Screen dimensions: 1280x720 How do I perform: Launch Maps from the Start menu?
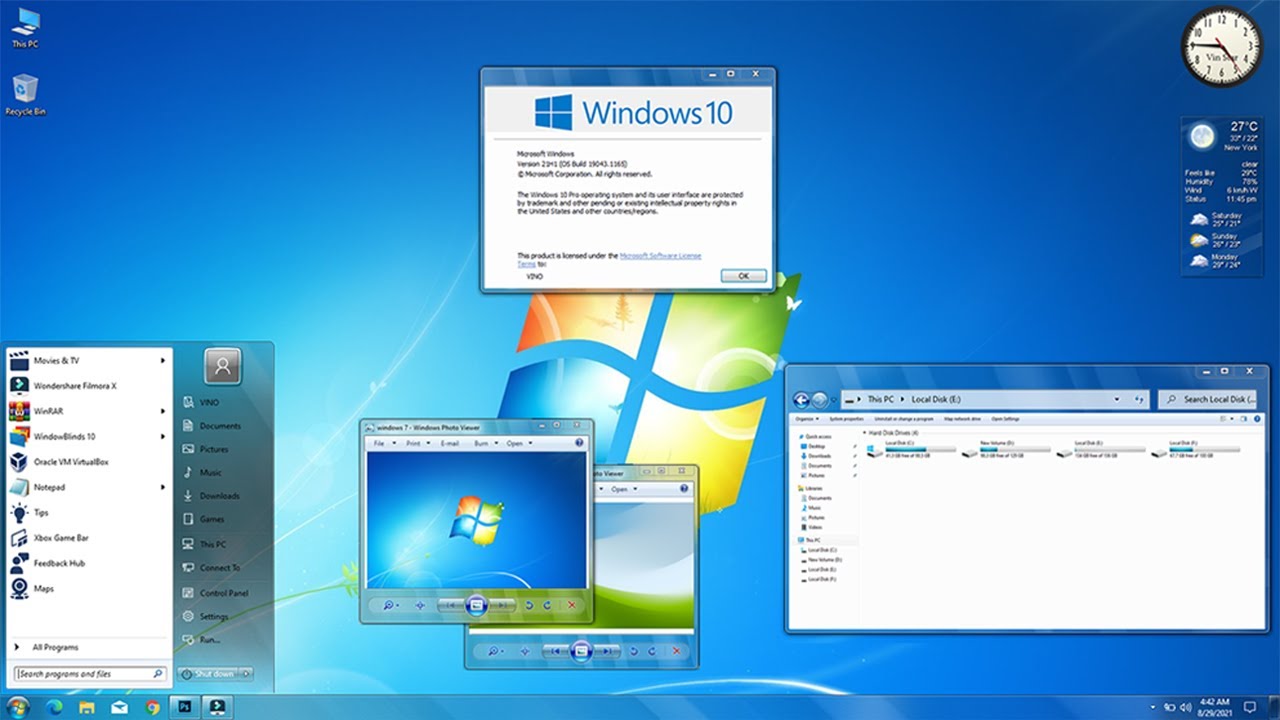[x=90, y=589]
